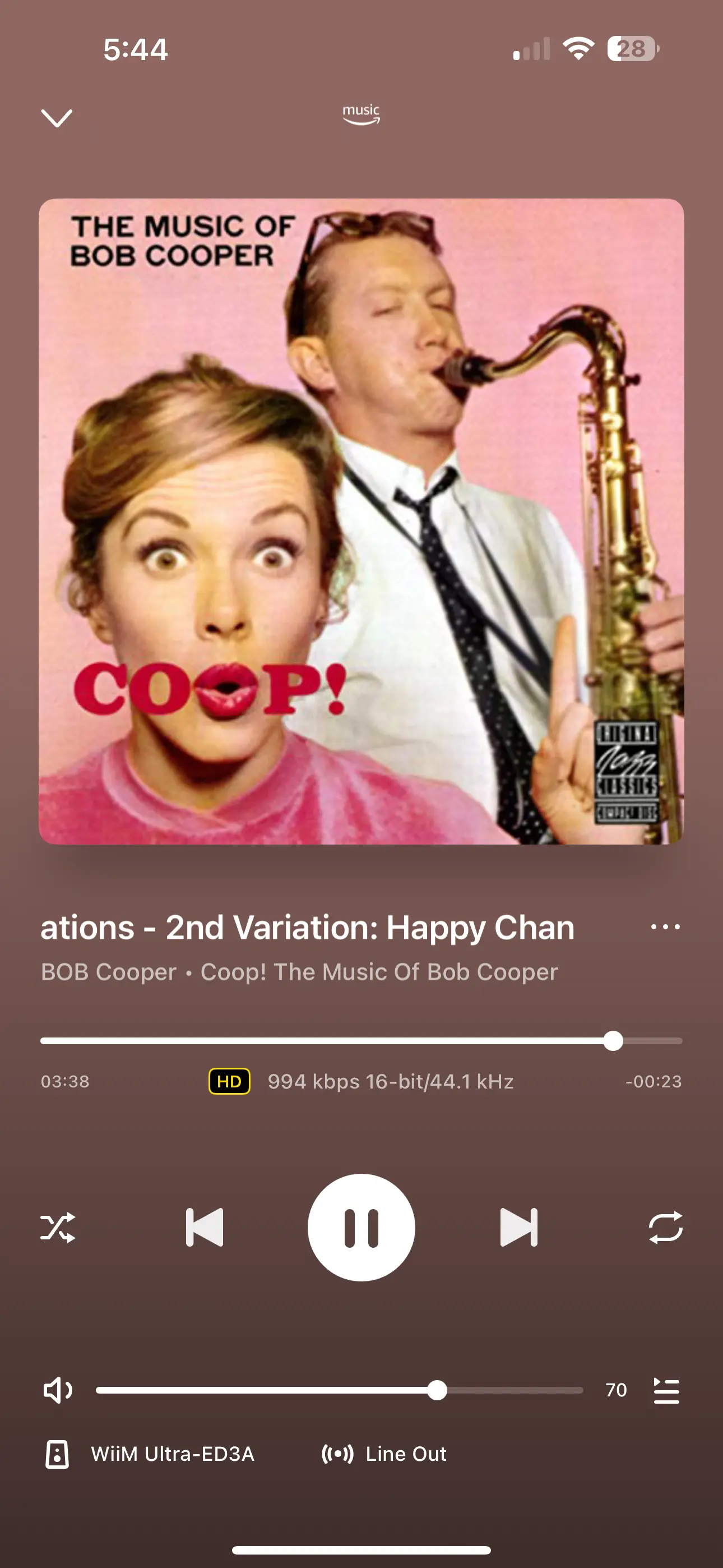
Task: Click the HD quality badge
Action: pos(229,1081)
